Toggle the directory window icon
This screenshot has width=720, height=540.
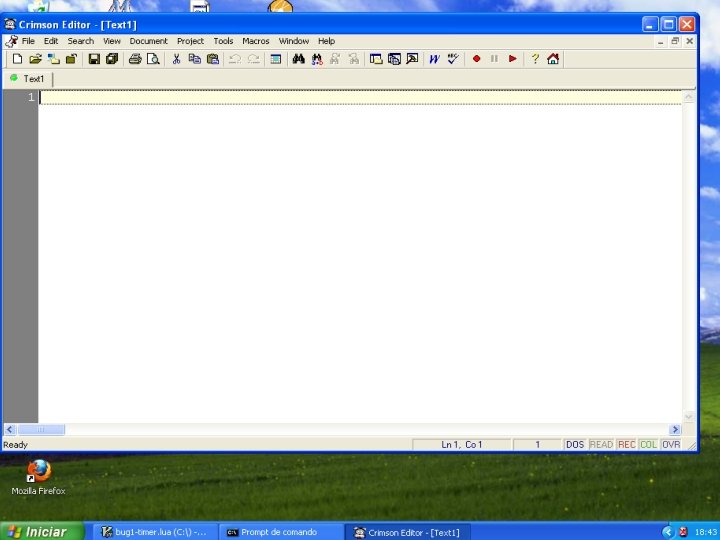(376, 59)
